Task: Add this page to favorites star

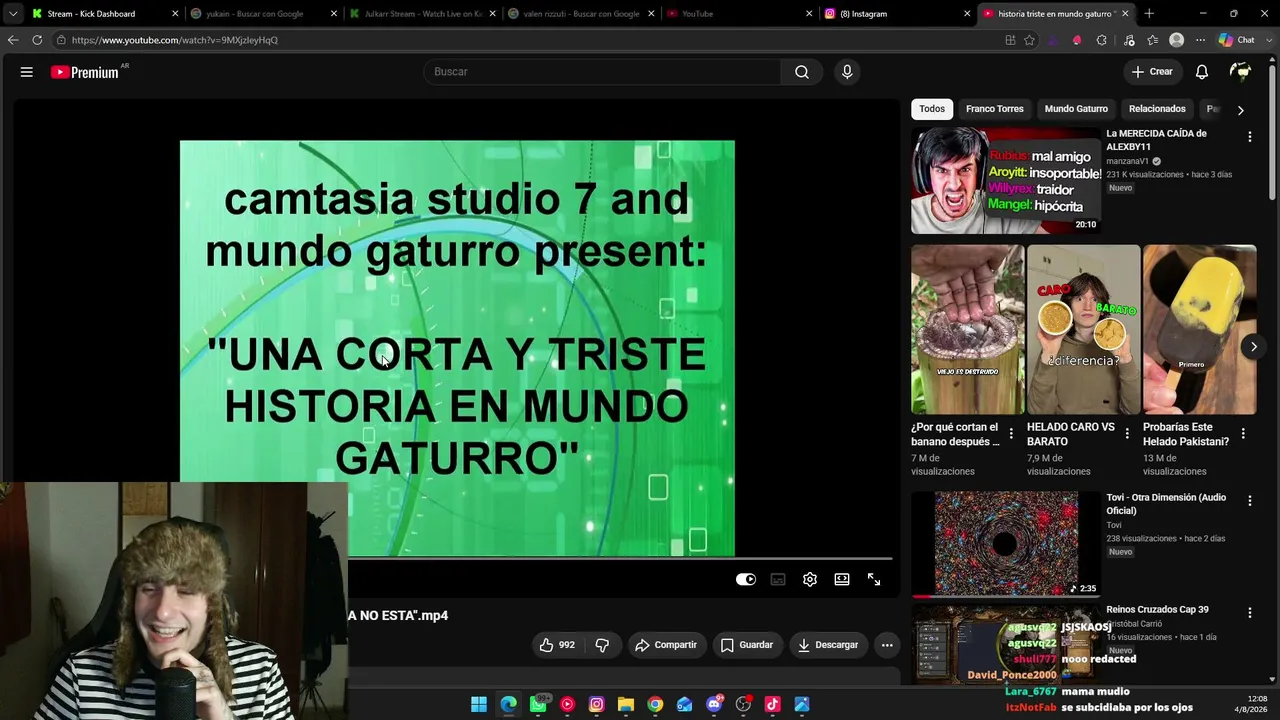Action: coord(1029,40)
